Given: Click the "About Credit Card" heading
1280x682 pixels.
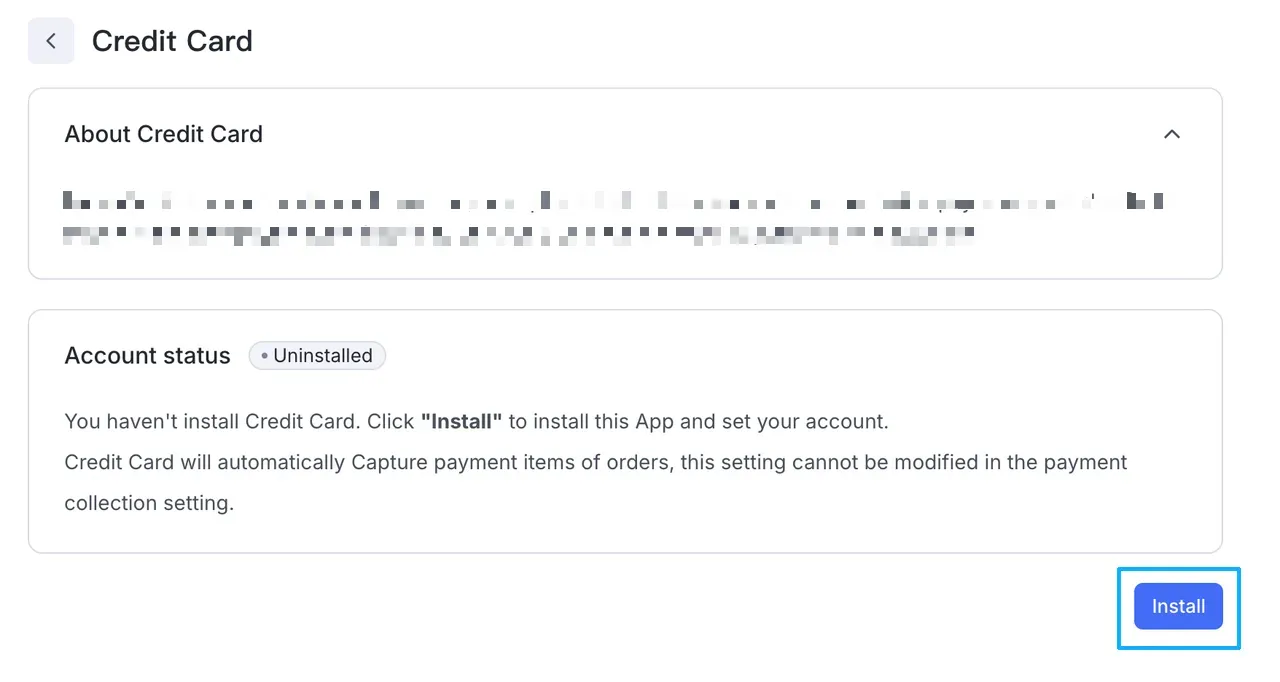Looking at the screenshot, I should click(x=163, y=134).
